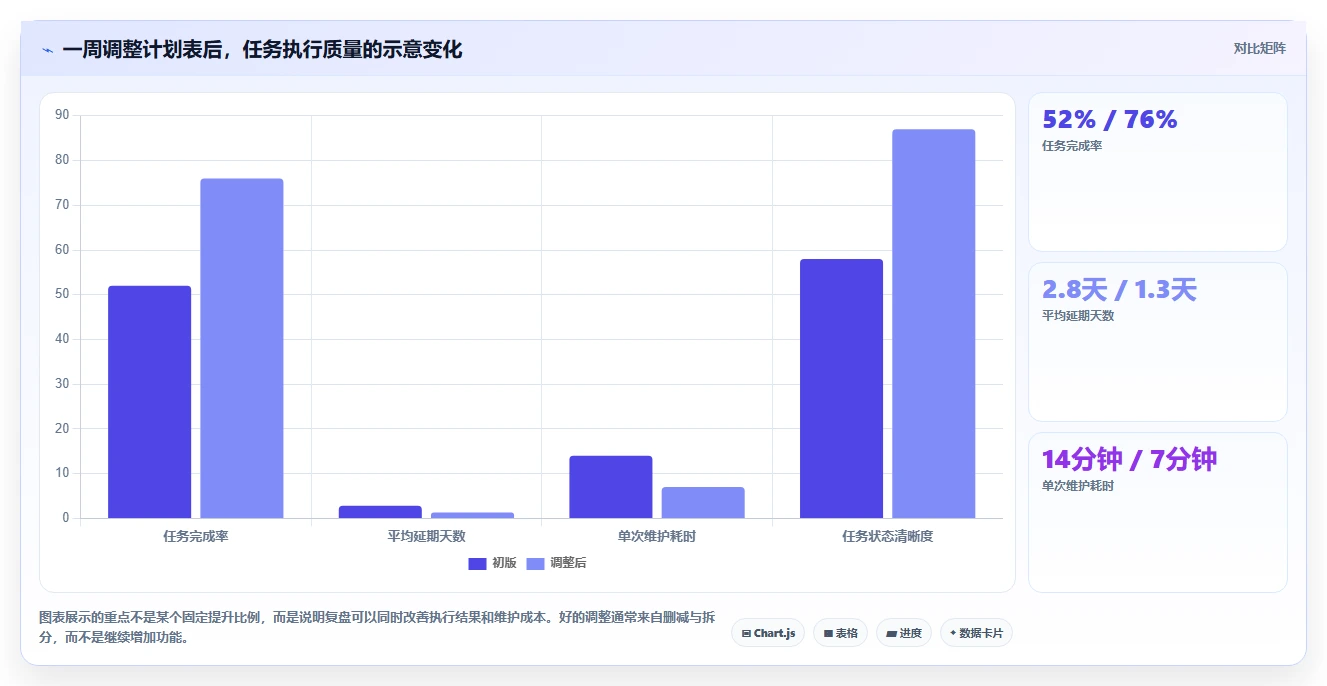Click the 初版 bar for 单次维护耗时
This screenshot has height=686, width=1327.
click(611, 487)
